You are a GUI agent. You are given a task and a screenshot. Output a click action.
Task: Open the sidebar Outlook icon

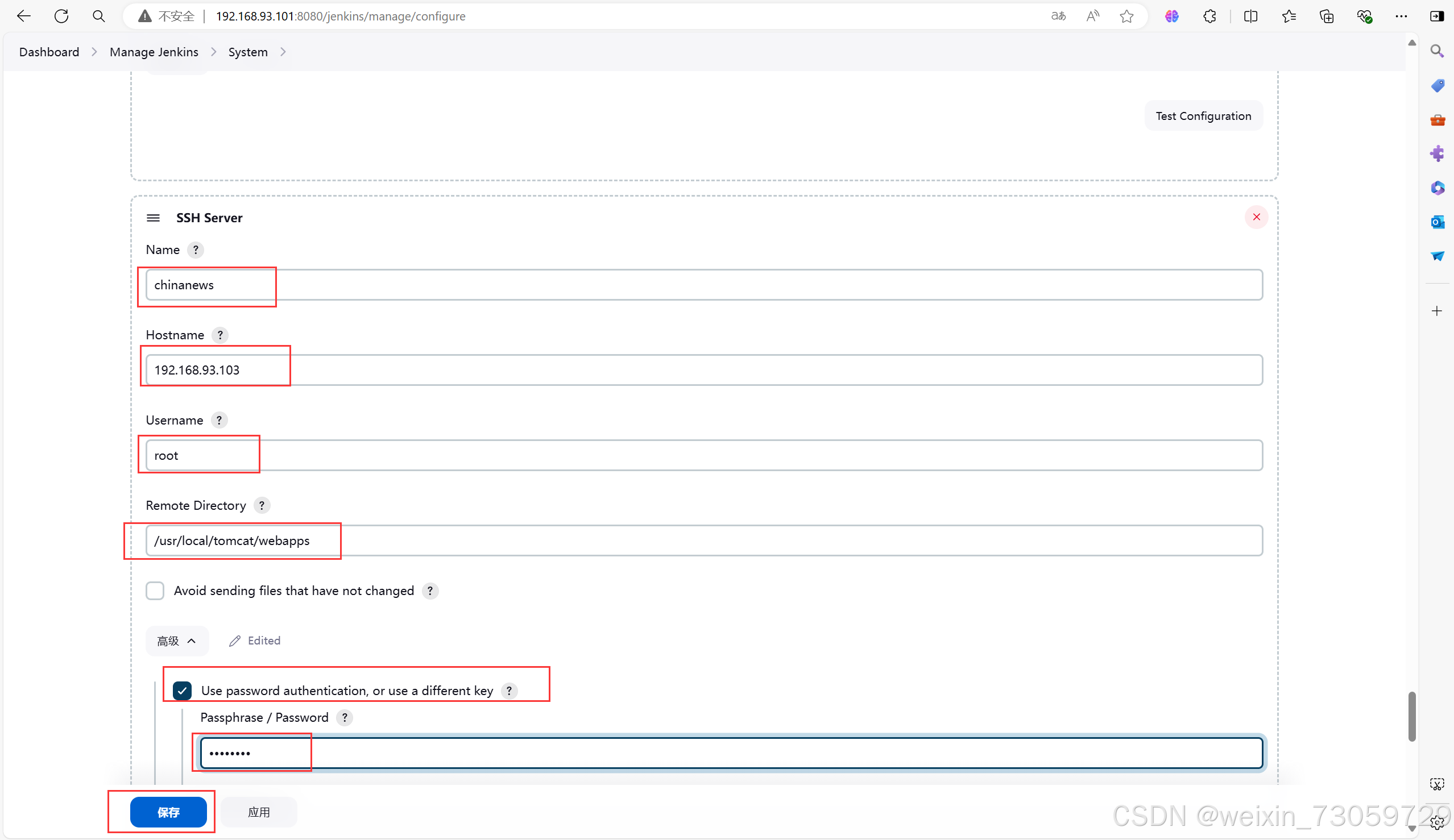(x=1438, y=222)
